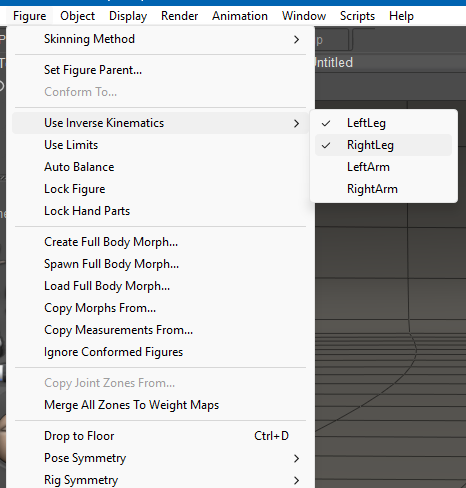The image size is (466, 488).
Task: Enable inverse kinematics for RightArm
Action: click(384, 189)
